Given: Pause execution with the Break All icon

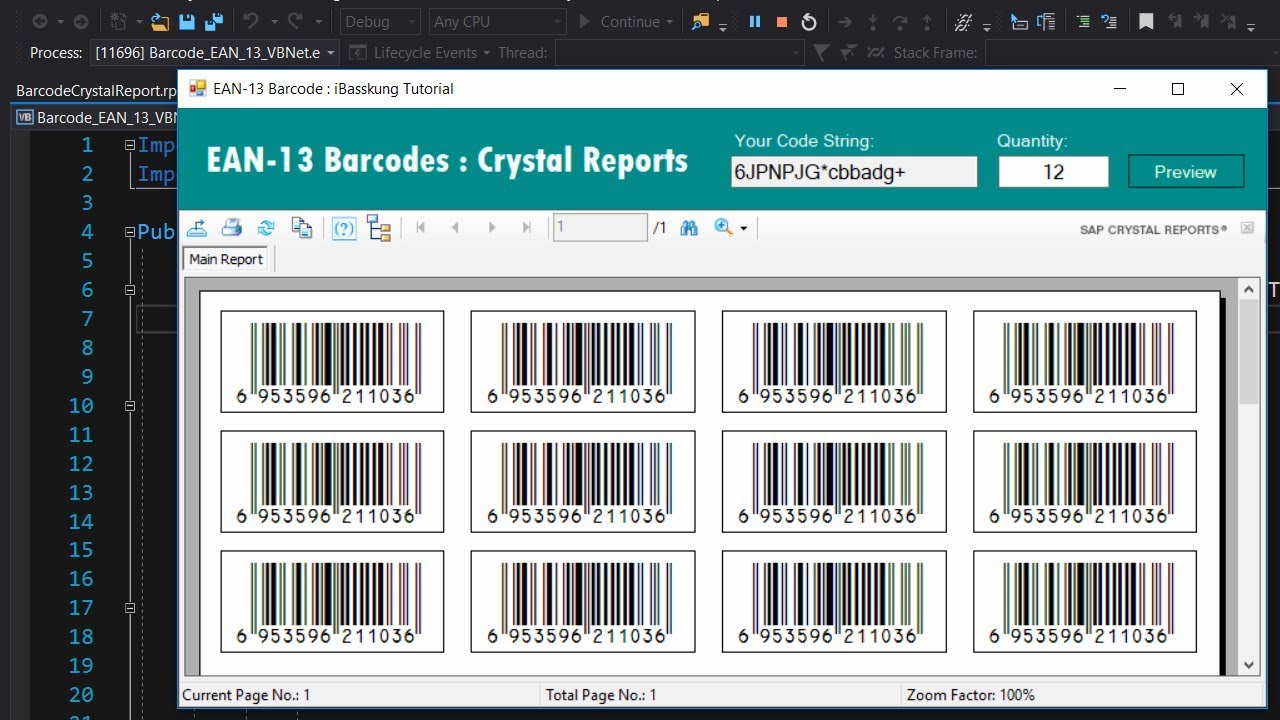Looking at the screenshot, I should [x=755, y=22].
